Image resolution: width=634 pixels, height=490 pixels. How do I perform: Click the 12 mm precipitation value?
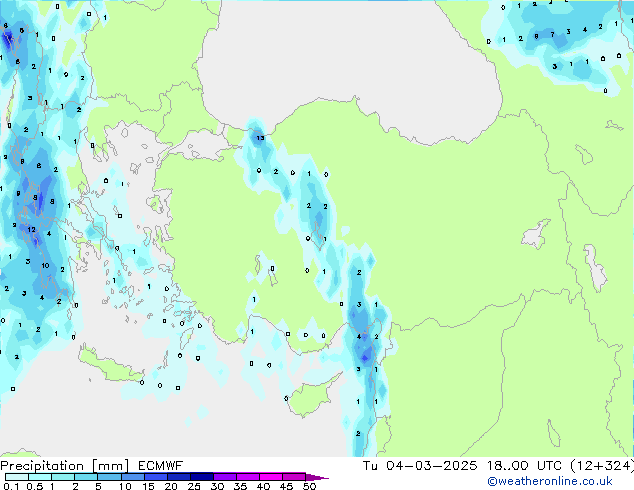click(32, 230)
